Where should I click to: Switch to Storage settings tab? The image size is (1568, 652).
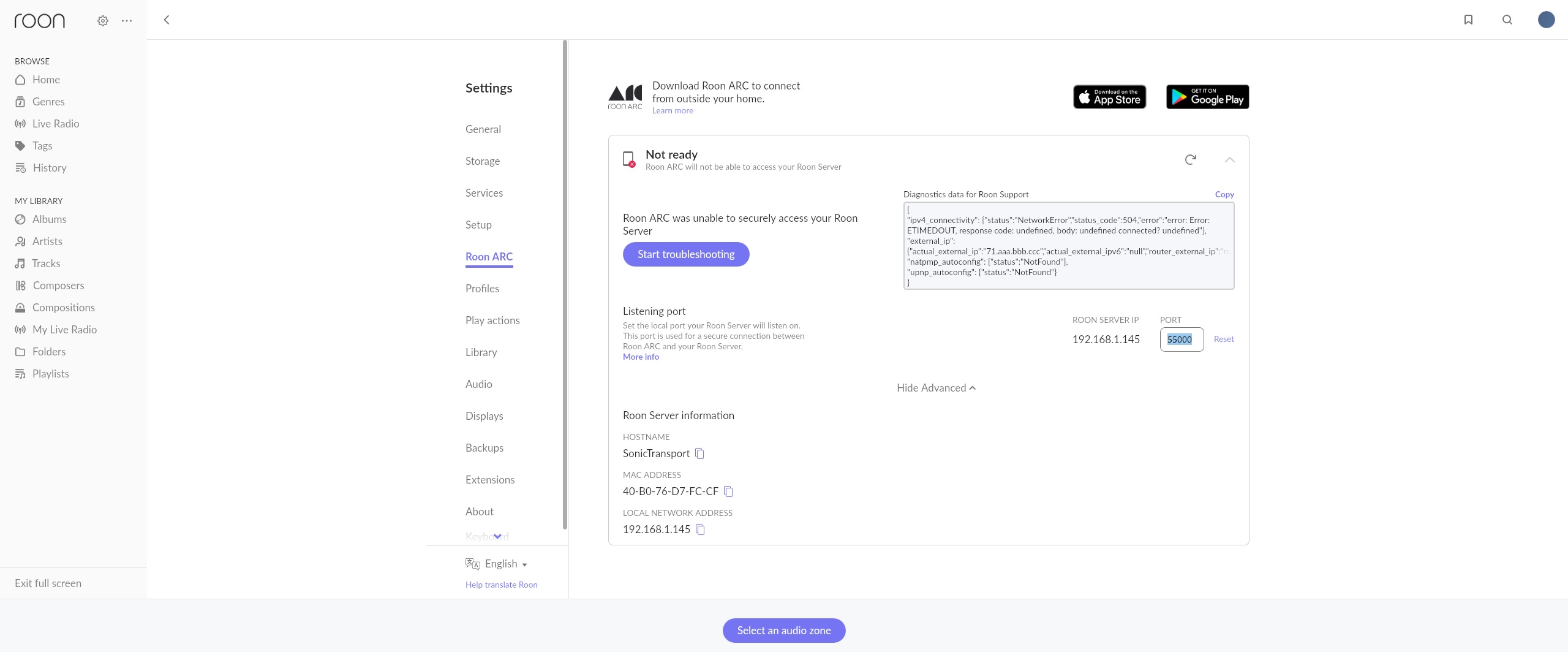click(483, 161)
